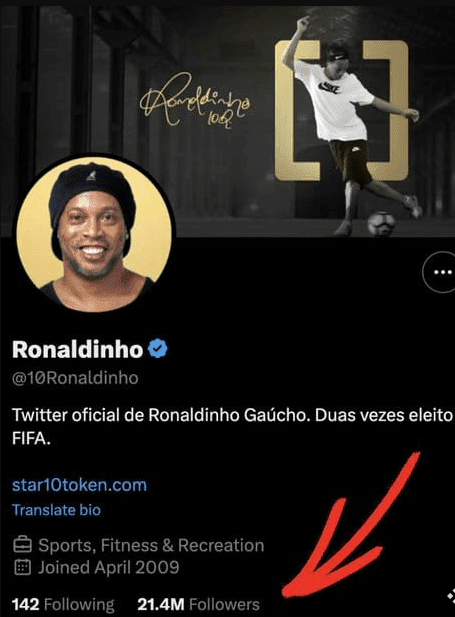Visit the star10token.com link
This screenshot has height=617, width=455.
pyautogui.click(x=79, y=485)
